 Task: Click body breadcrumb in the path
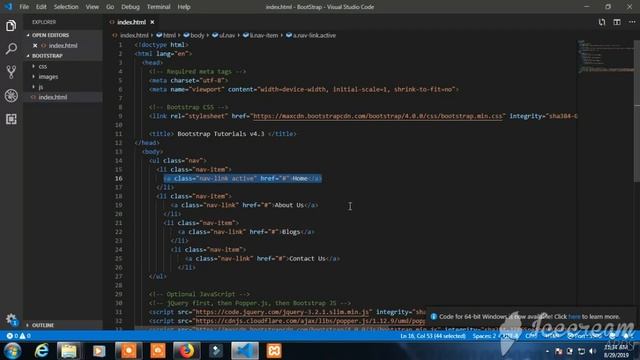tap(194, 36)
